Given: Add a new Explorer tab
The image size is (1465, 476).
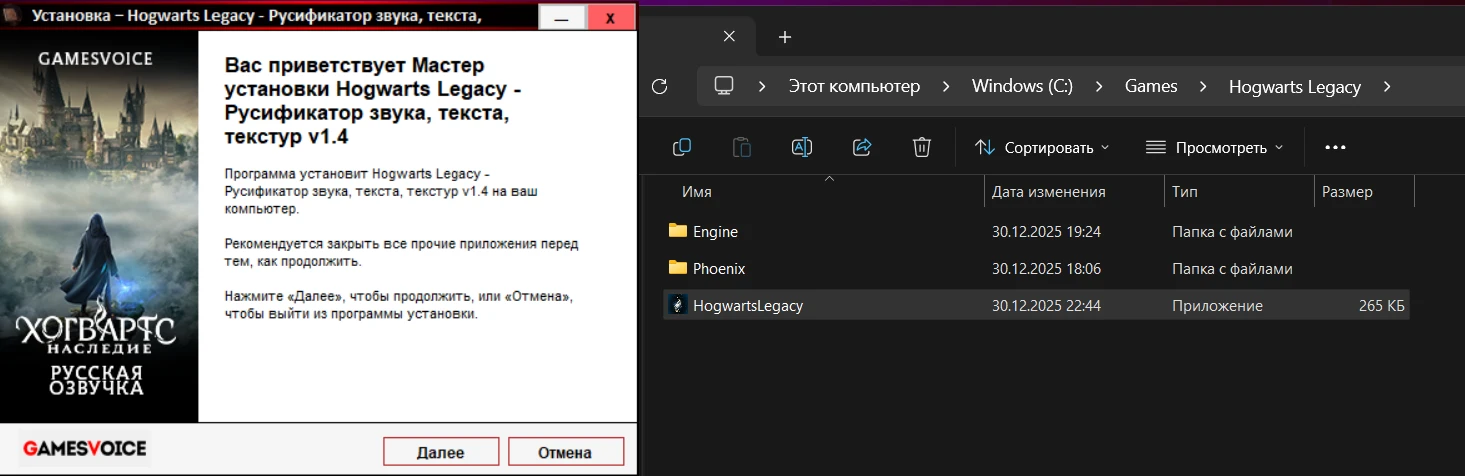Looking at the screenshot, I should [x=785, y=37].
